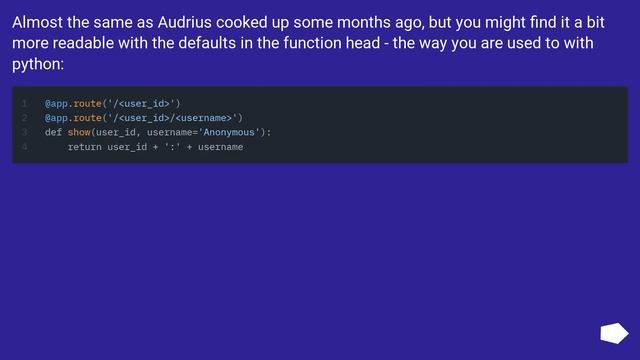
Task: Click the 'def' keyword
Action: (53, 132)
